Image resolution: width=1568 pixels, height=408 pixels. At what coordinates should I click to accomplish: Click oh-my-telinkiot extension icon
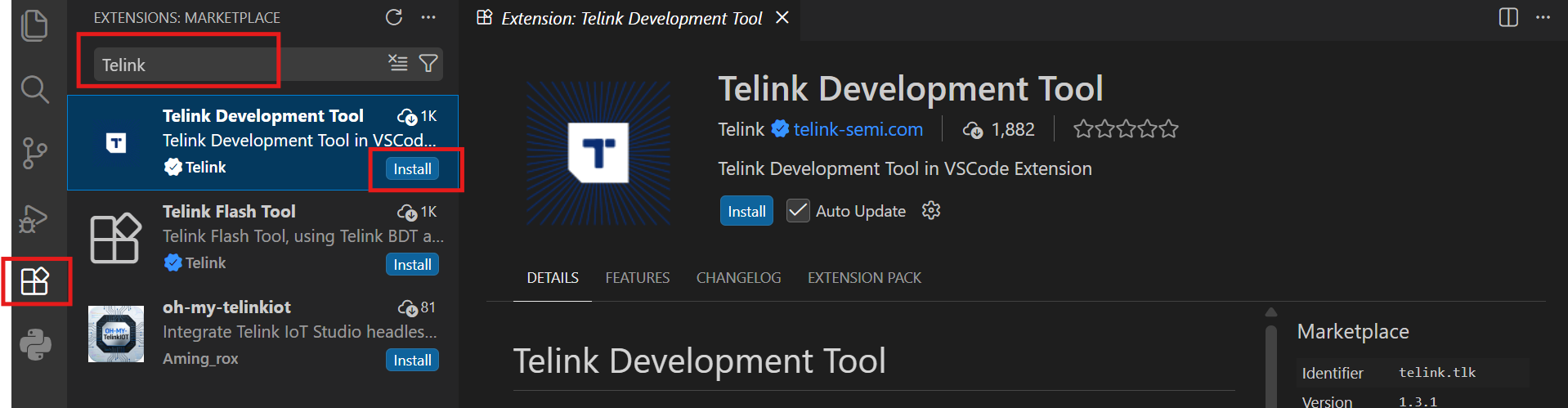click(116, 334)
